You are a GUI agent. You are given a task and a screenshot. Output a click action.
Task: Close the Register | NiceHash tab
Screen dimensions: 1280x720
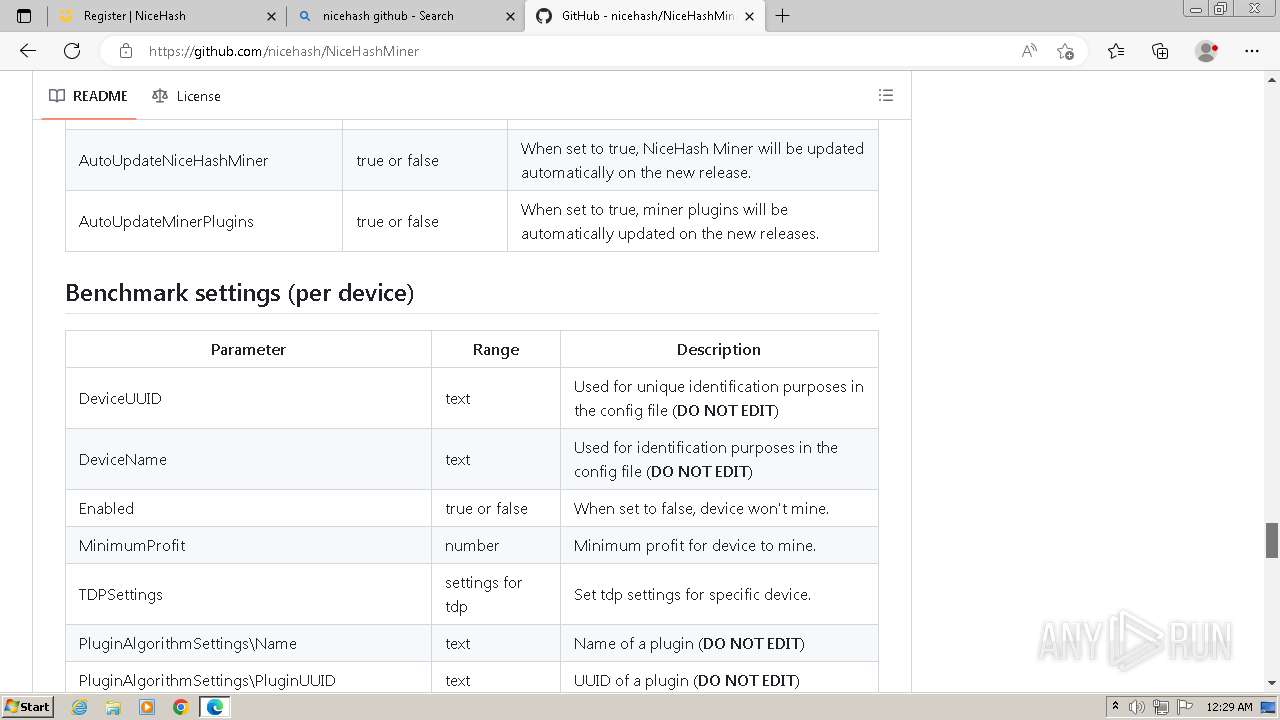[x=272, y=16]
